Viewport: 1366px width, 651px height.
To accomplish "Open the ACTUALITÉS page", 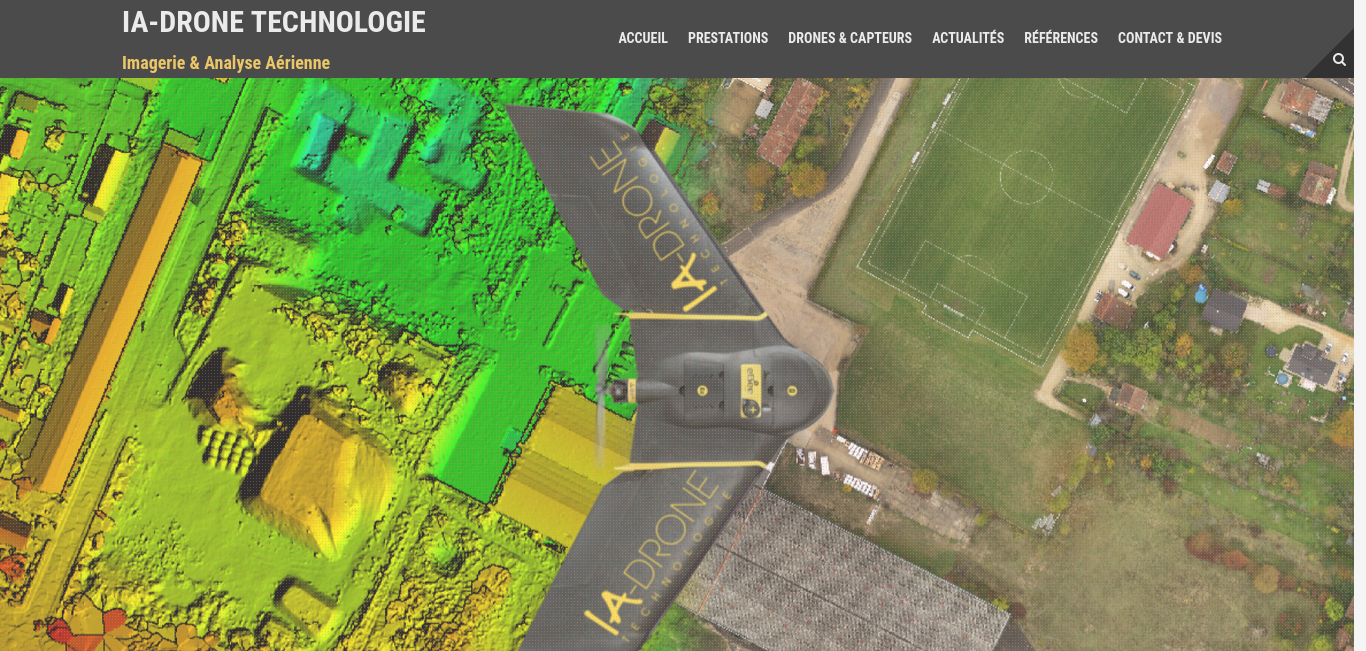I will pyautogui.click(x=968, y=38).
